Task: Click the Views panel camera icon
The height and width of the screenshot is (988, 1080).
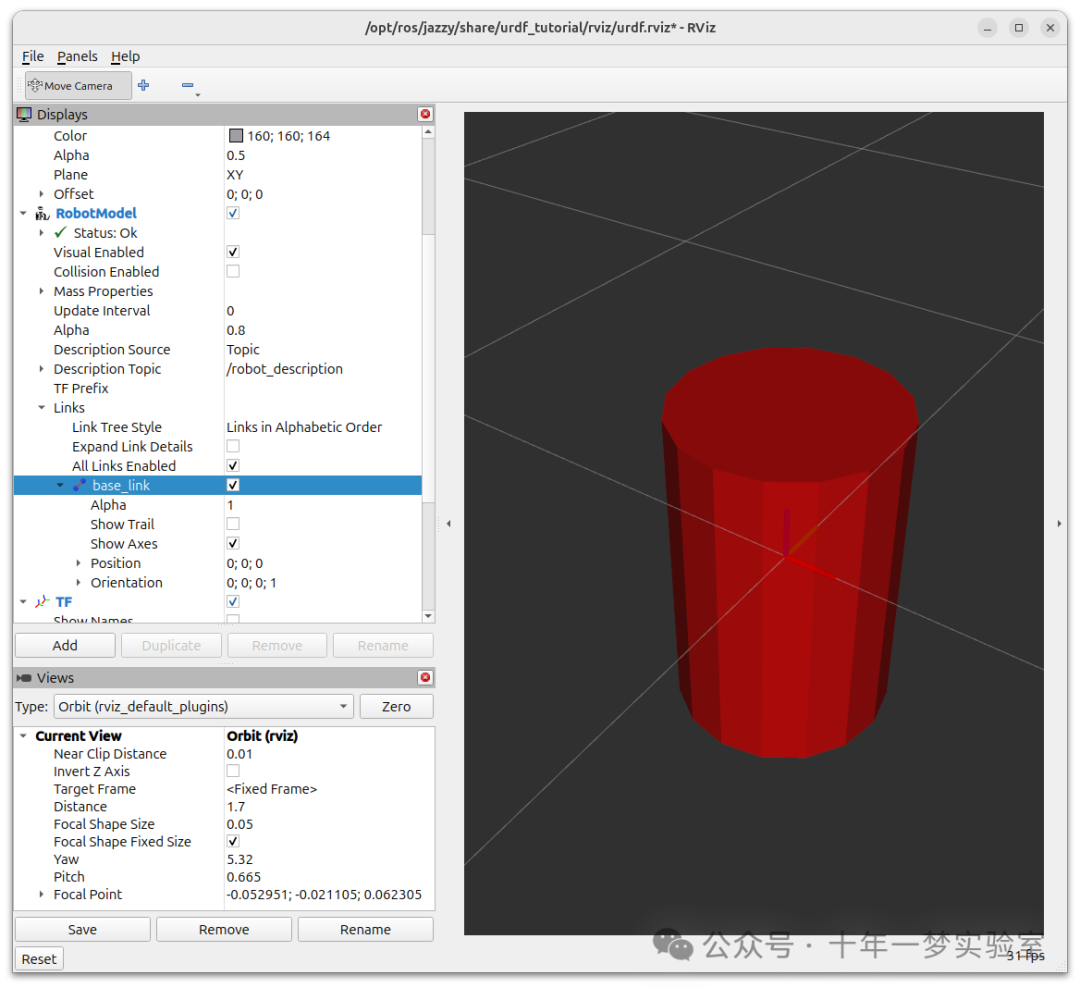Action: click(24, 678)
